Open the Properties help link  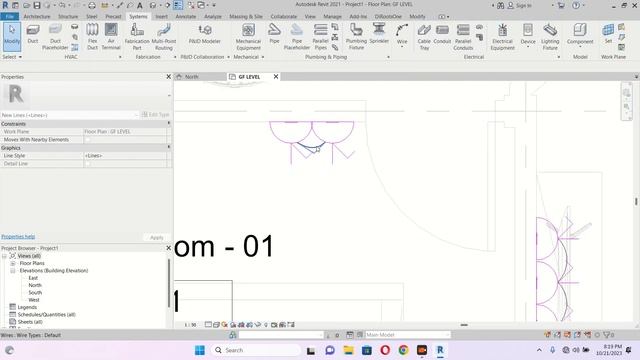pyautogui.click(x=18, y=237)
